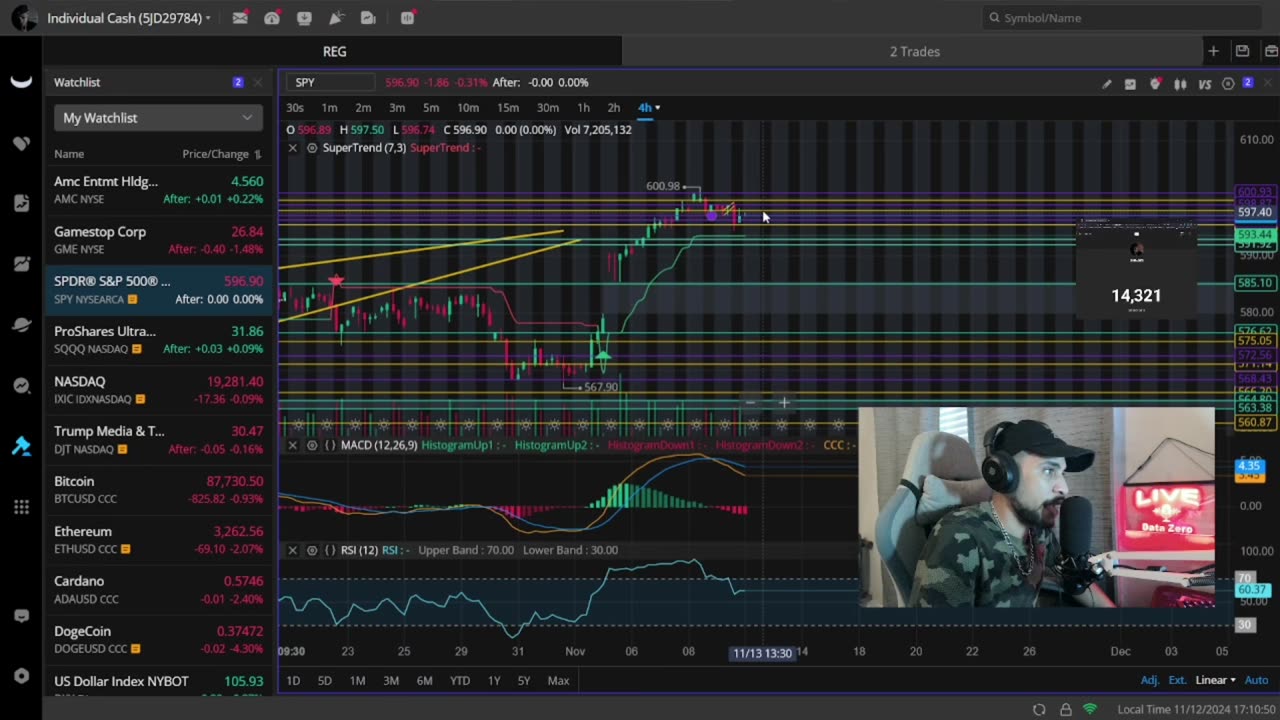The height and width of the screenshot is (720, 1280).
Task: Open MACD settings braces icon
Action: click(330, 445)
